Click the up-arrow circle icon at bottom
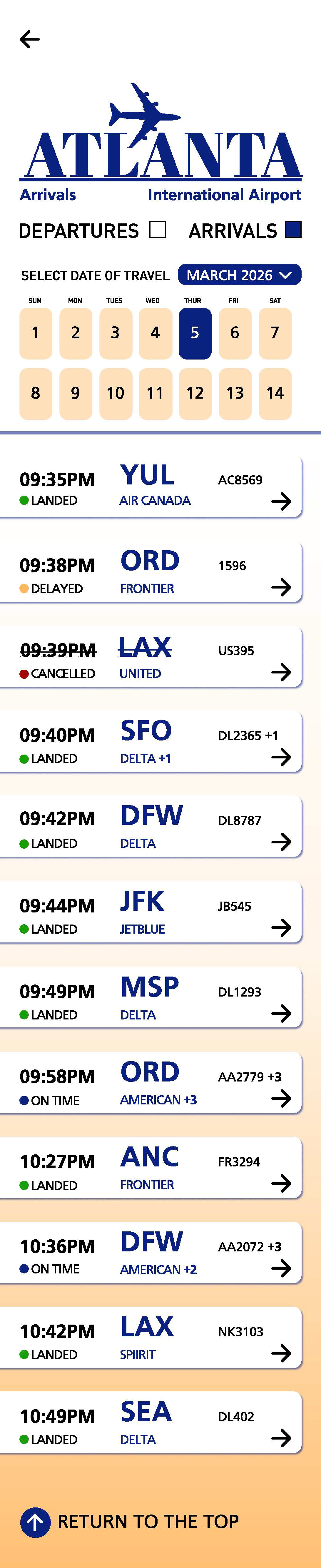 point(35,1522)
